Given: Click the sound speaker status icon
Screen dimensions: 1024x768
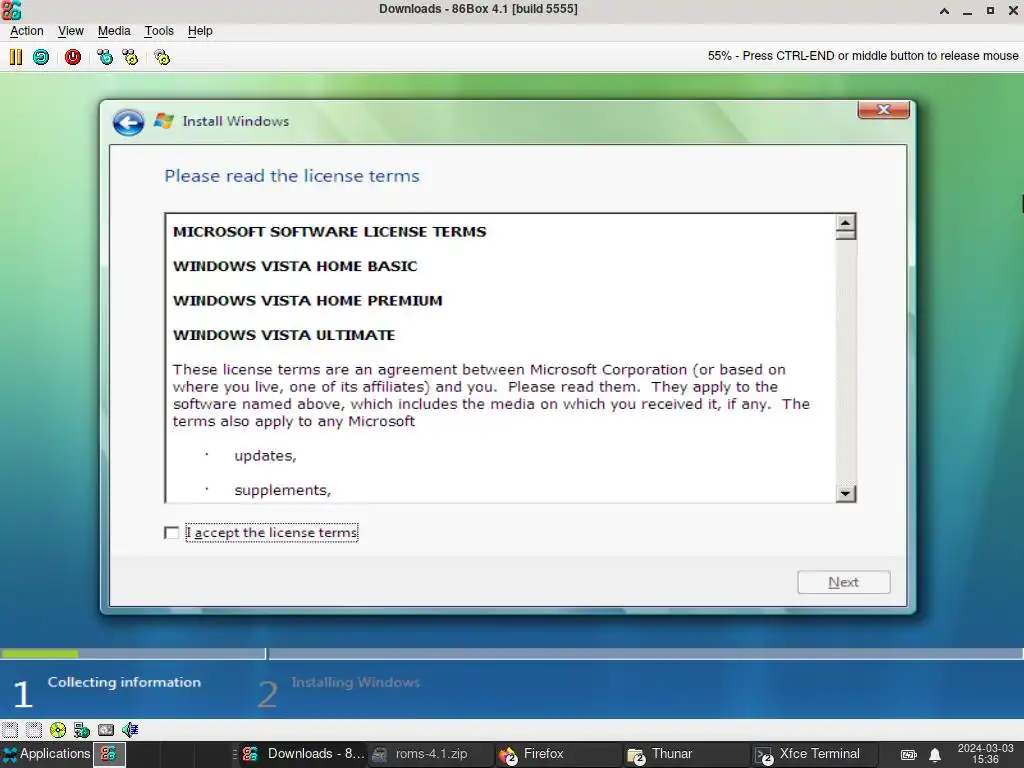Looking at the screenshot, I should point(129,729).
